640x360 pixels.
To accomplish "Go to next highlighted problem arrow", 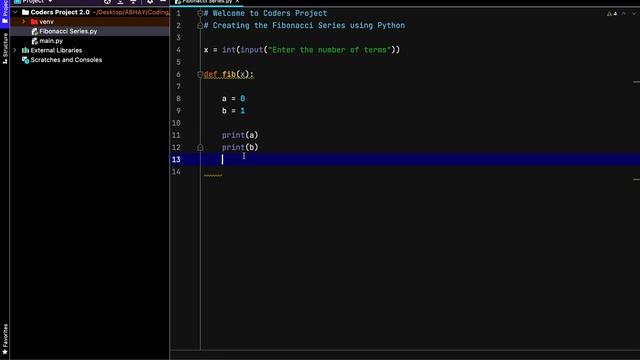I will (634, 13).
